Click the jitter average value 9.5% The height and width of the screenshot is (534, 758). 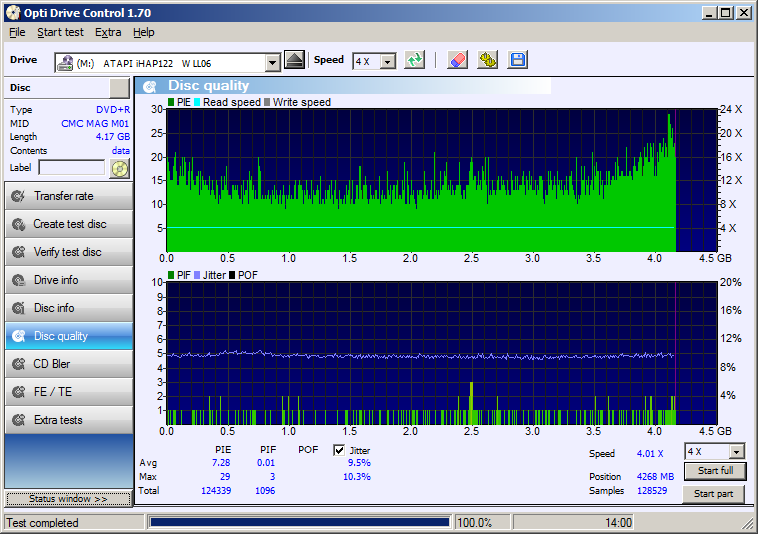(x=359, y=463)
